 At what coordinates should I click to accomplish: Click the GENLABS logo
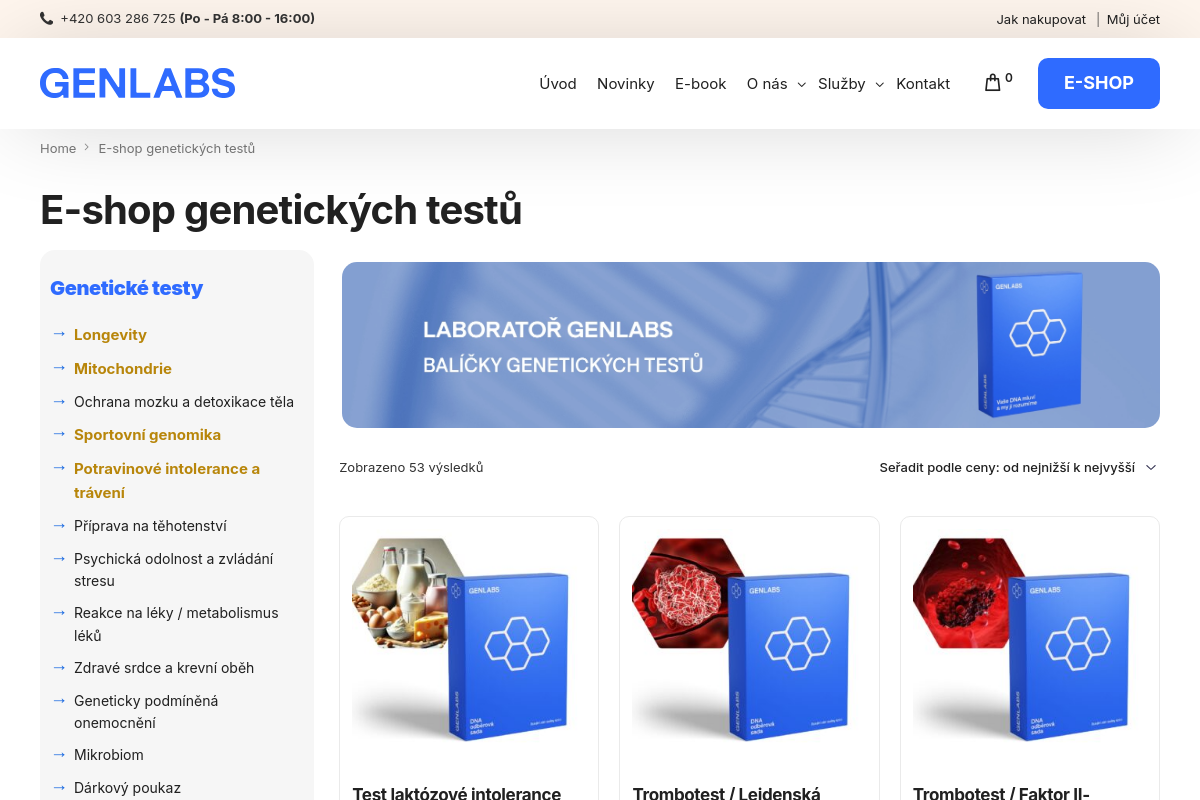click(x=138, y=83)
